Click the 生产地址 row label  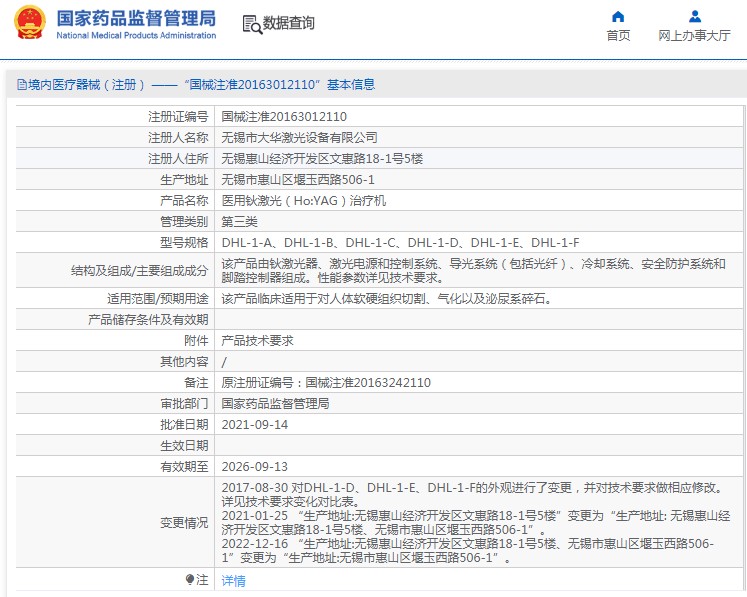click(x=184, y=180)
